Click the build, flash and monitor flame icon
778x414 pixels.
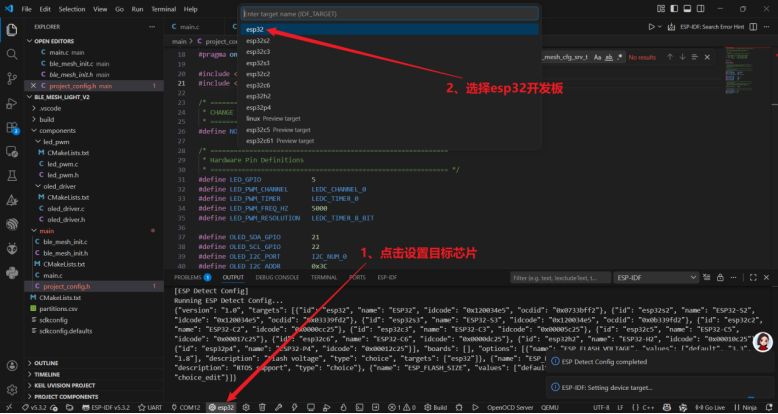(x=343, y=408)
